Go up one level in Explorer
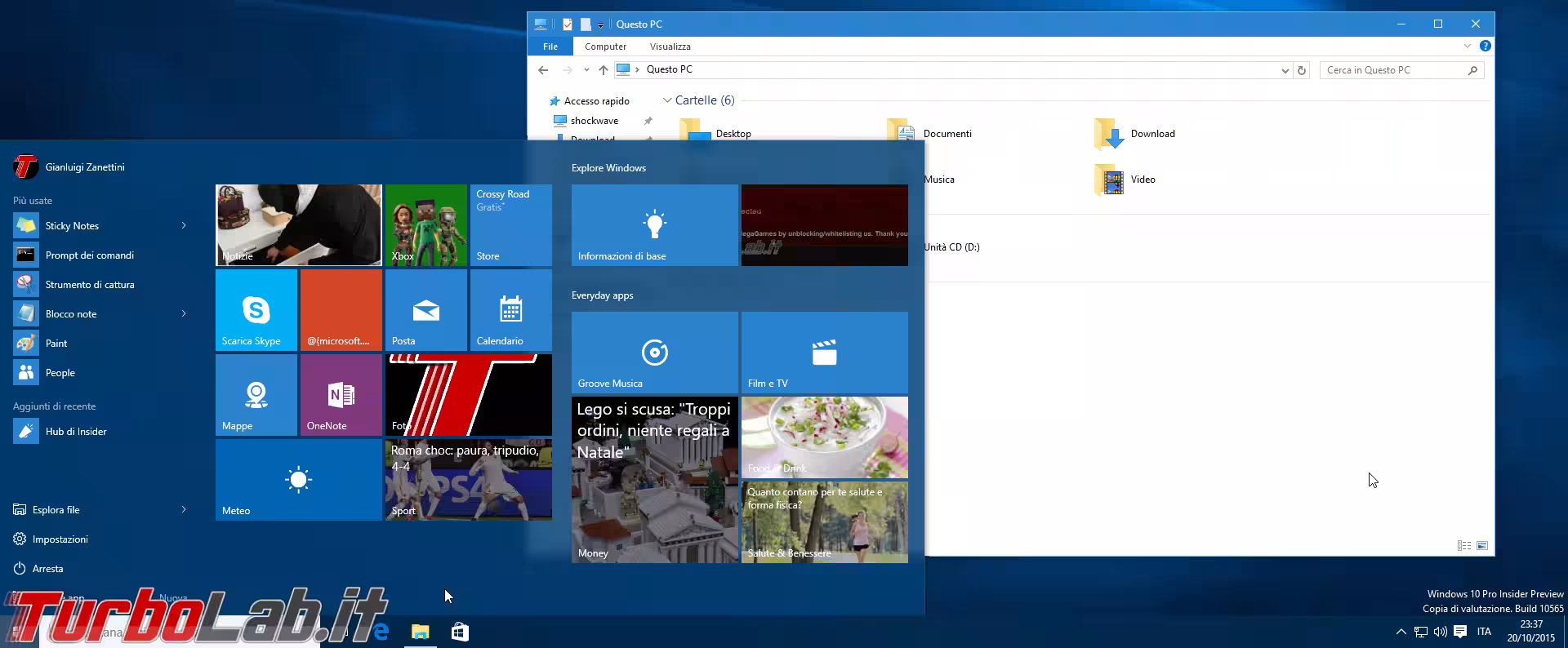The image size is (1568, 648). click(x=604, y=70)
